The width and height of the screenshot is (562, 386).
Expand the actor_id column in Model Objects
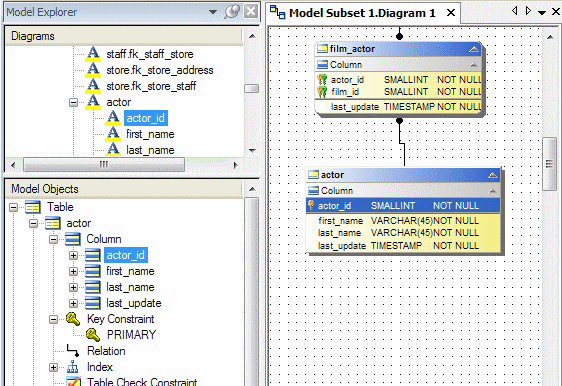point(73,256)
